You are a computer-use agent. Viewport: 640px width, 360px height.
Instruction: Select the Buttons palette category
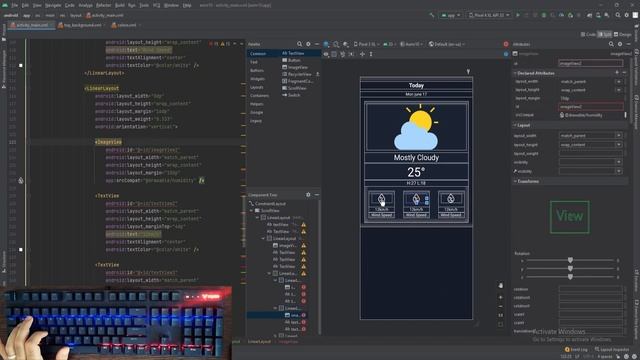257,70
